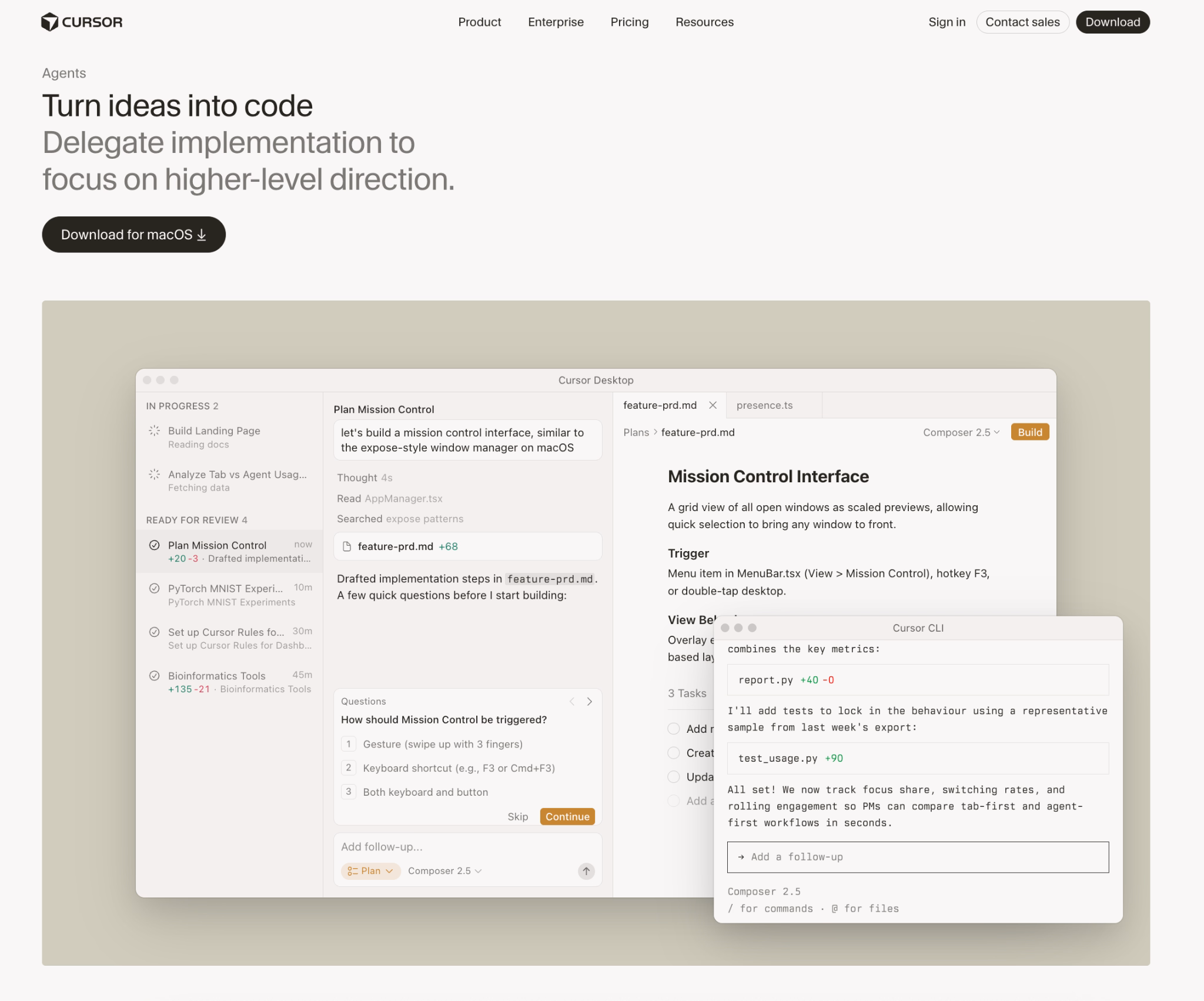Viewport: 1204px width, 1001px height.
Task: Open report.py +40 -0 in Cursor CLI
Action: (x=918, y=680)
